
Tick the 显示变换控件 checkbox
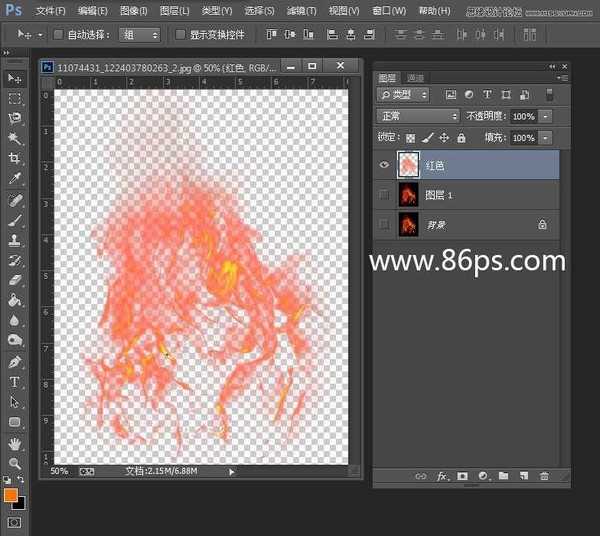[x=181, y=34]
